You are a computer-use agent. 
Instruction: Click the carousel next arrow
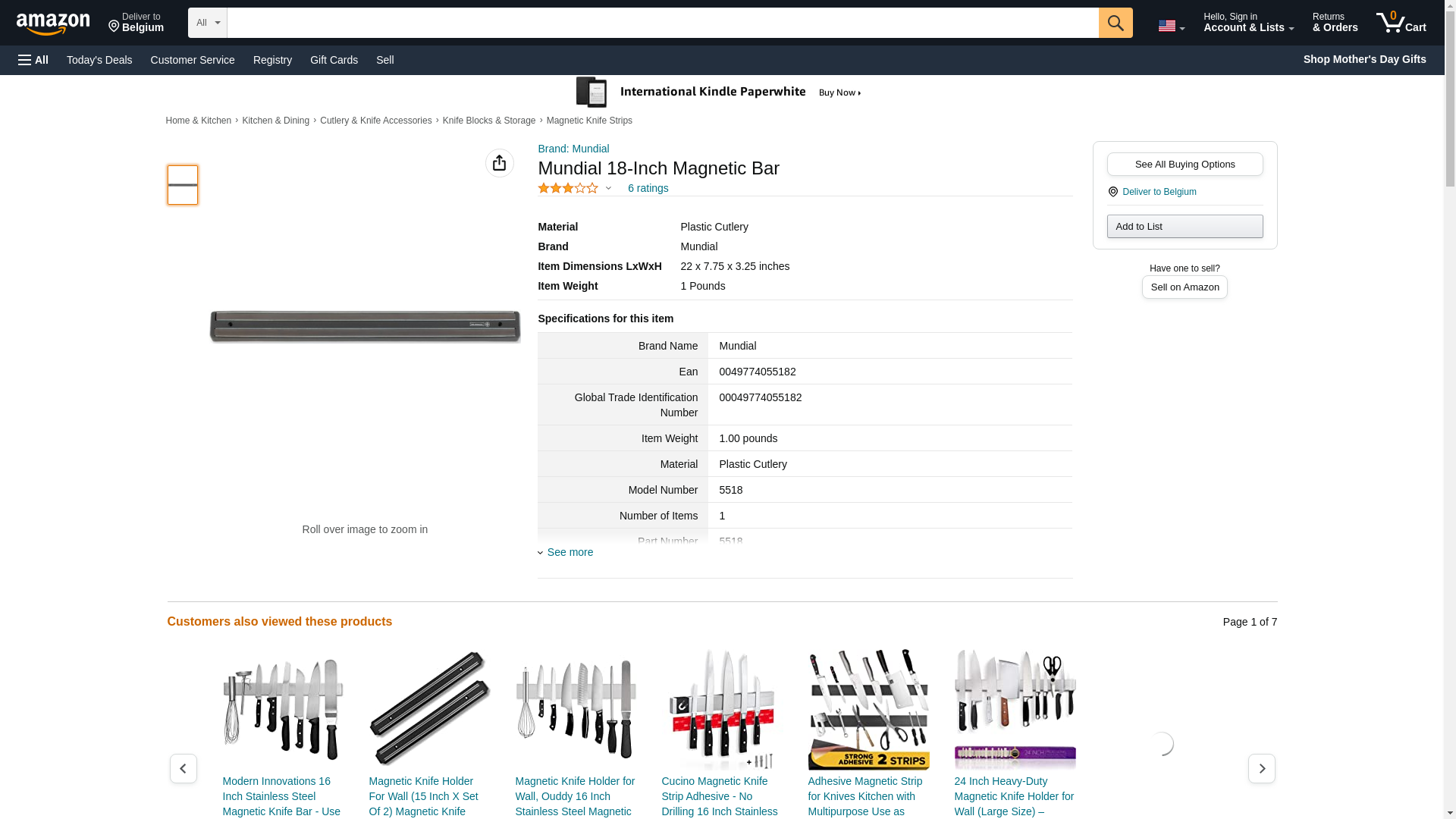pyautogui.click(x=1261, y=768)
